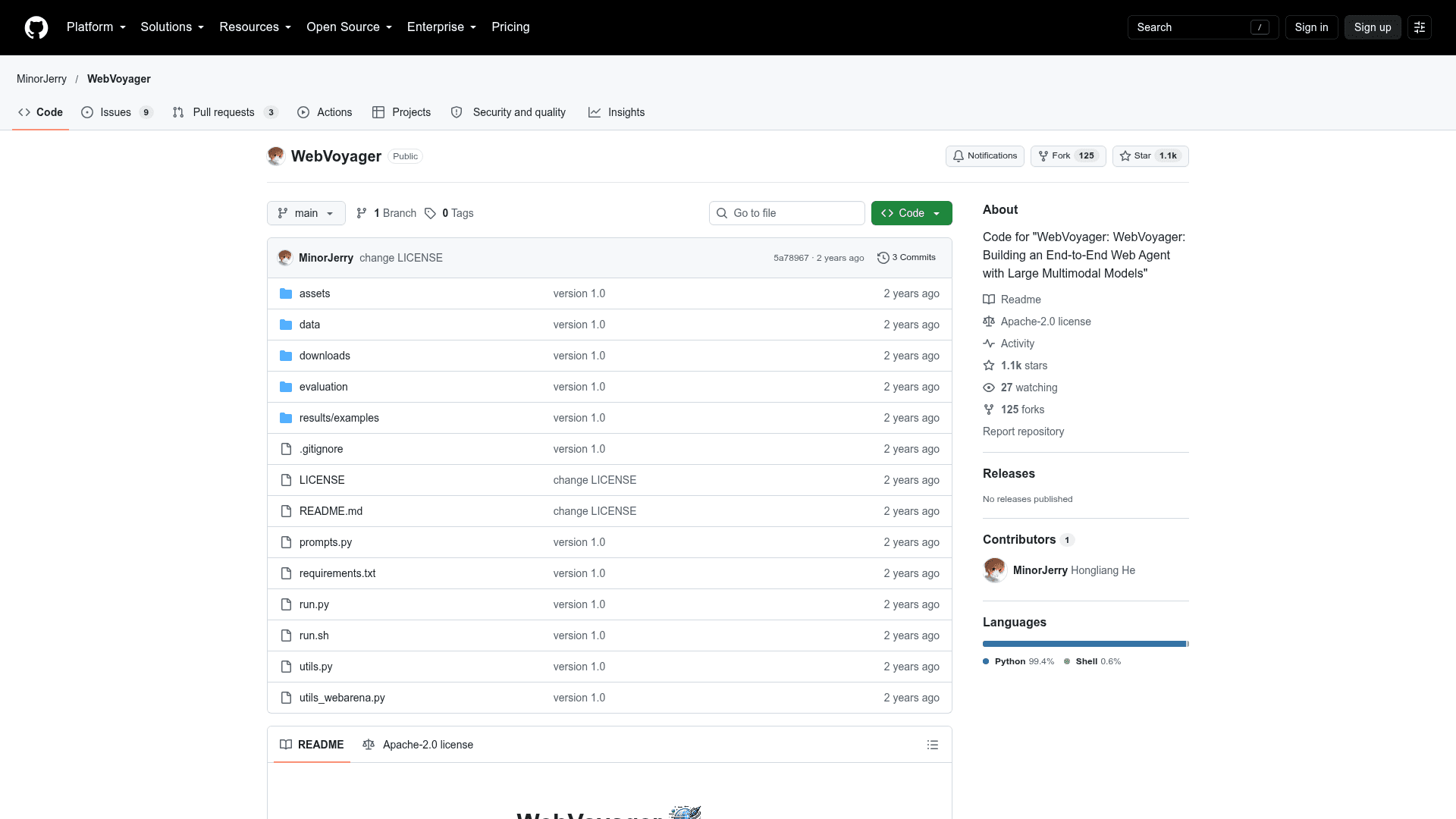Click the assets folder icon
This screenshot has width=1456, height=819.
[x=286, y=293]
